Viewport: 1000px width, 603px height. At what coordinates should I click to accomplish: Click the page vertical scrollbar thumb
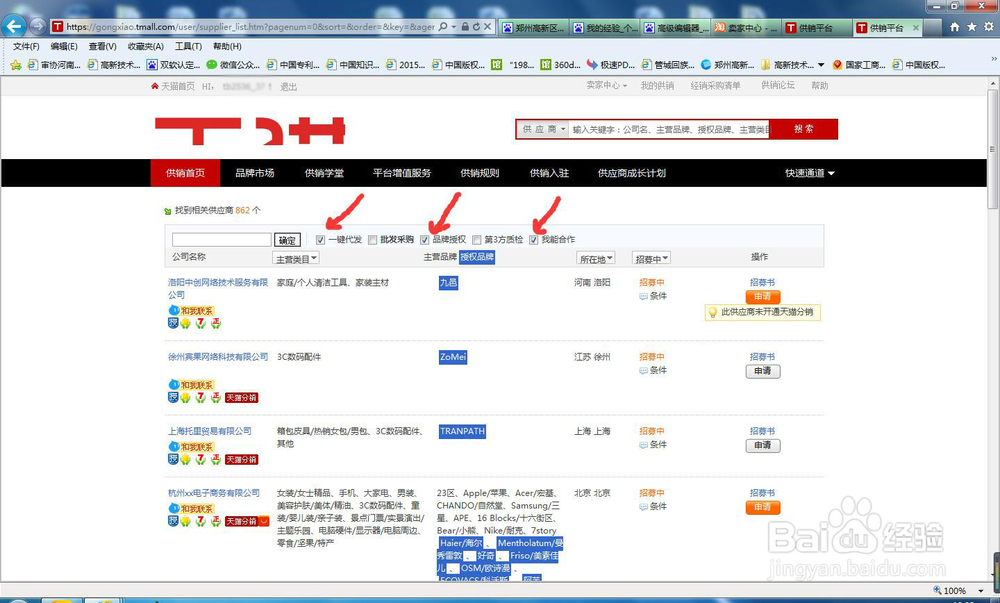click(x=992, y=148)
